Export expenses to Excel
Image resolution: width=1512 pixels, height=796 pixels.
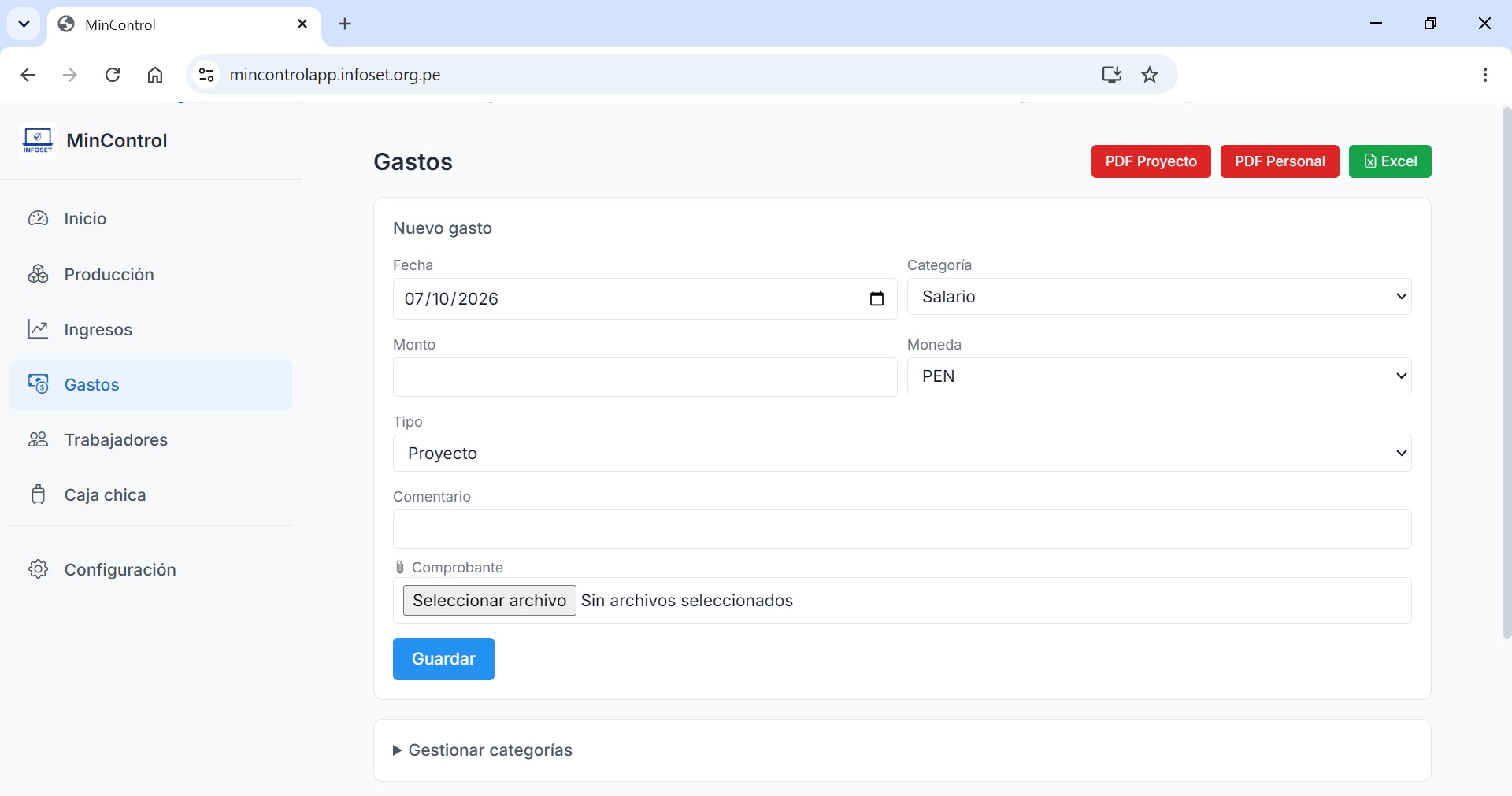coord(1390,161)
